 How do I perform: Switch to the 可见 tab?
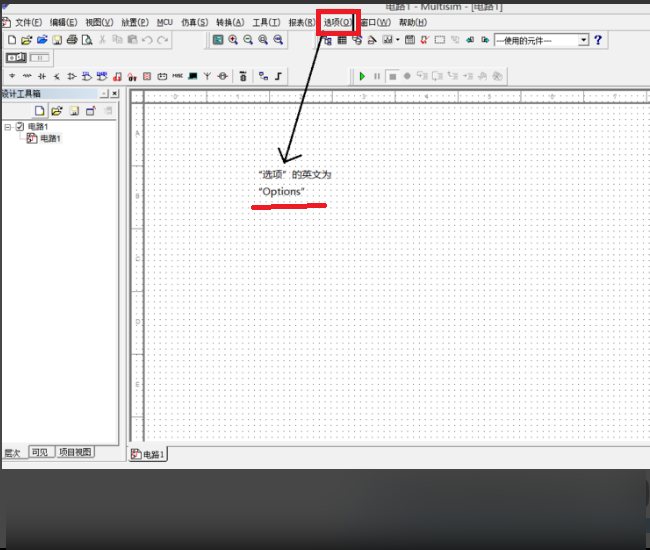(40, 452)
